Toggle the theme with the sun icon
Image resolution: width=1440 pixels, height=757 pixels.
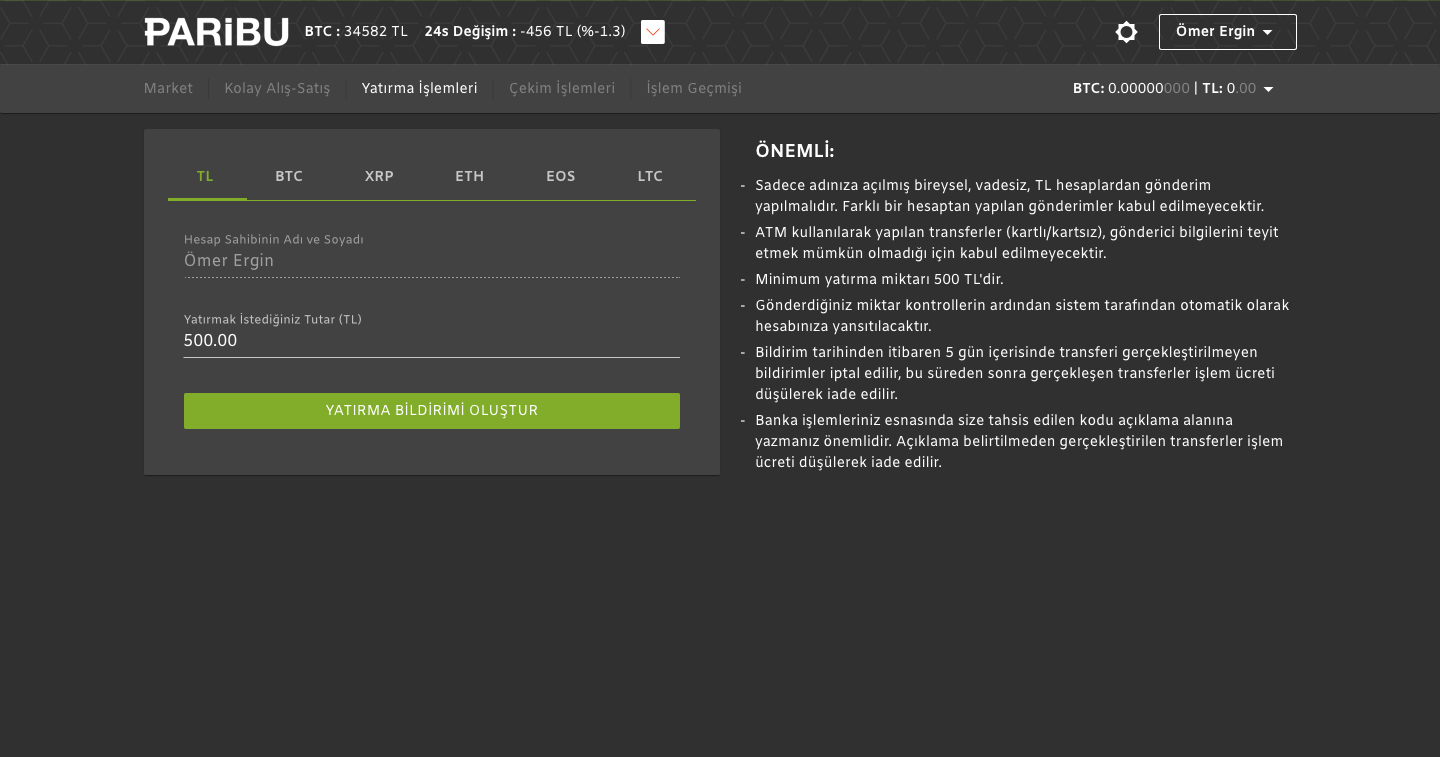[x=1126, y=32]
